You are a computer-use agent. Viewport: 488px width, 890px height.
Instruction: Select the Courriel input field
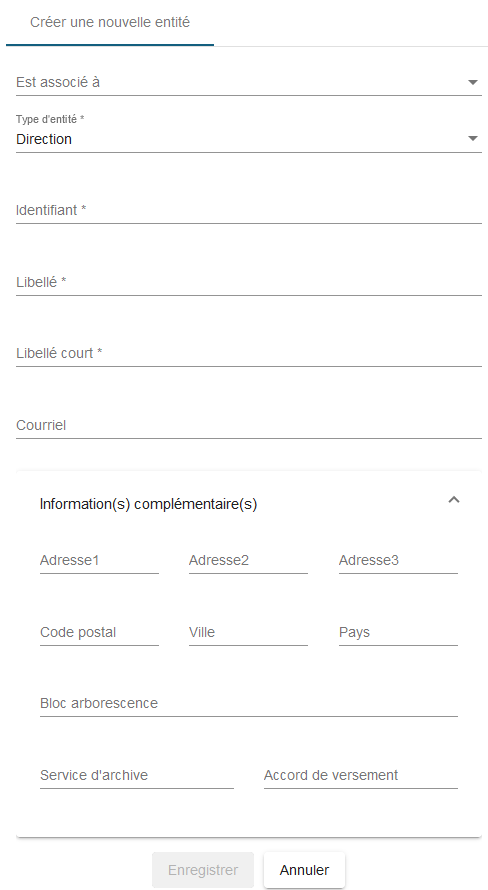249,425
